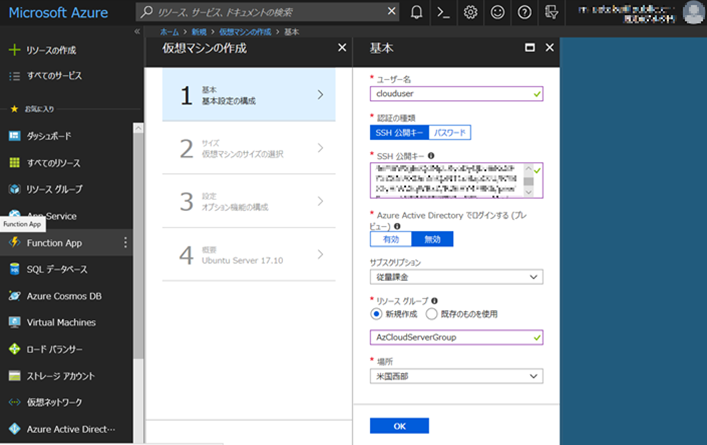Click the Virtual Machines monitor icon
Image resolution: width=707 pixels, height=445 pixels.
[14, 322]
